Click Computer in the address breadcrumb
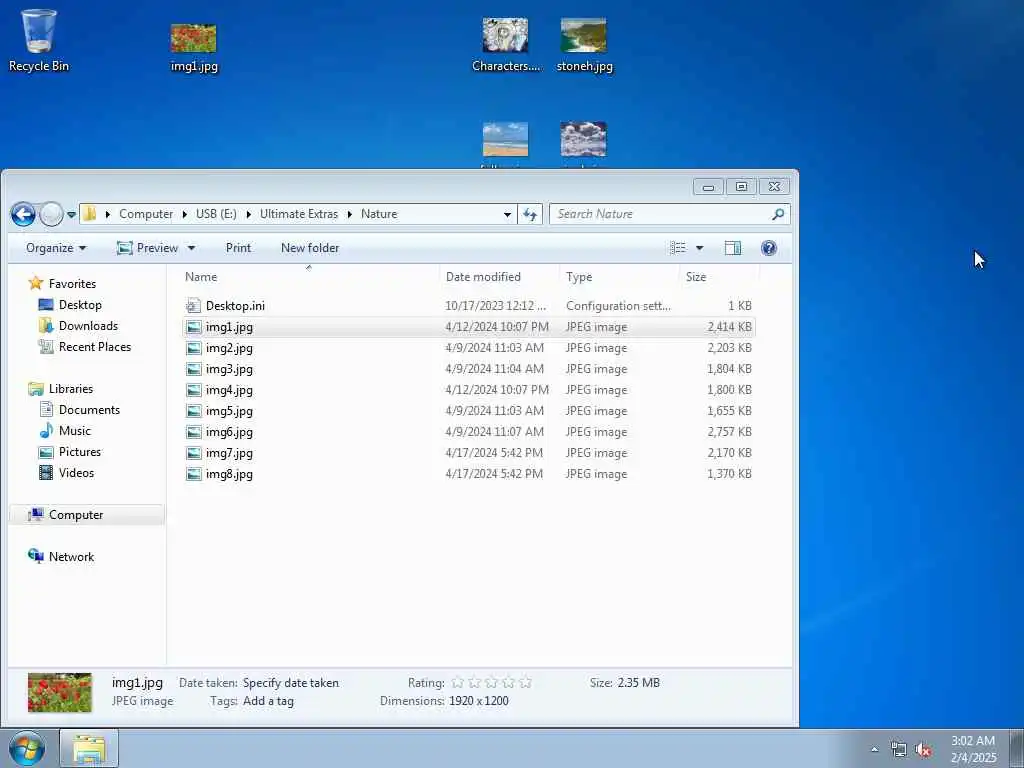The height and width of the screenshot is (768, 1024). (x=146, y=214)
